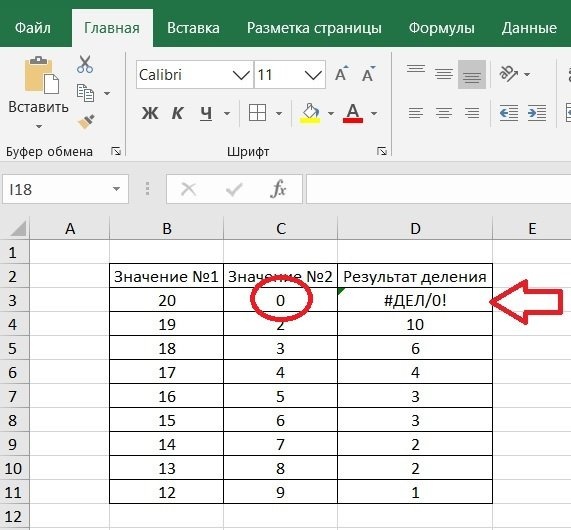Screen dimensions: 571x530
Task: Center text horizontally
Action: [x=444, y=113]
